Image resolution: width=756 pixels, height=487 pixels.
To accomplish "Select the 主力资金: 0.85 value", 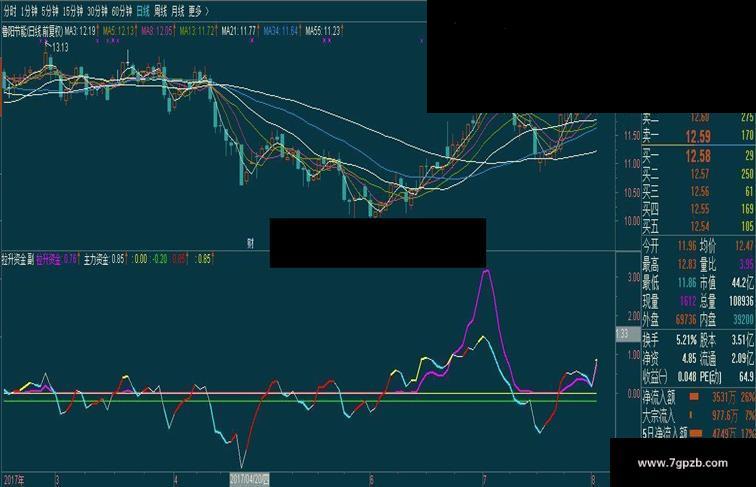I will point(104,259).
